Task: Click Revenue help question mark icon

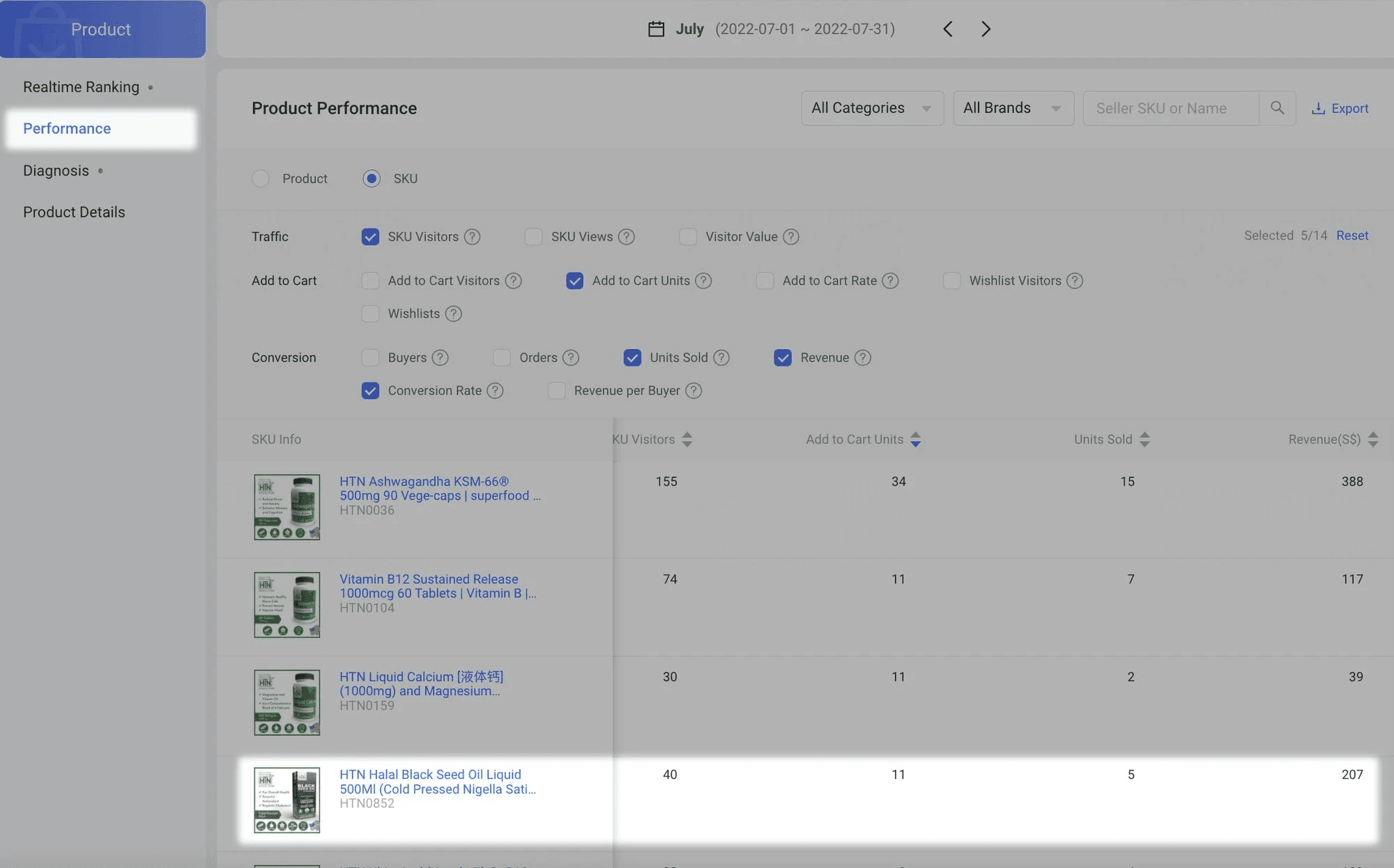Action: coord(863,358)
